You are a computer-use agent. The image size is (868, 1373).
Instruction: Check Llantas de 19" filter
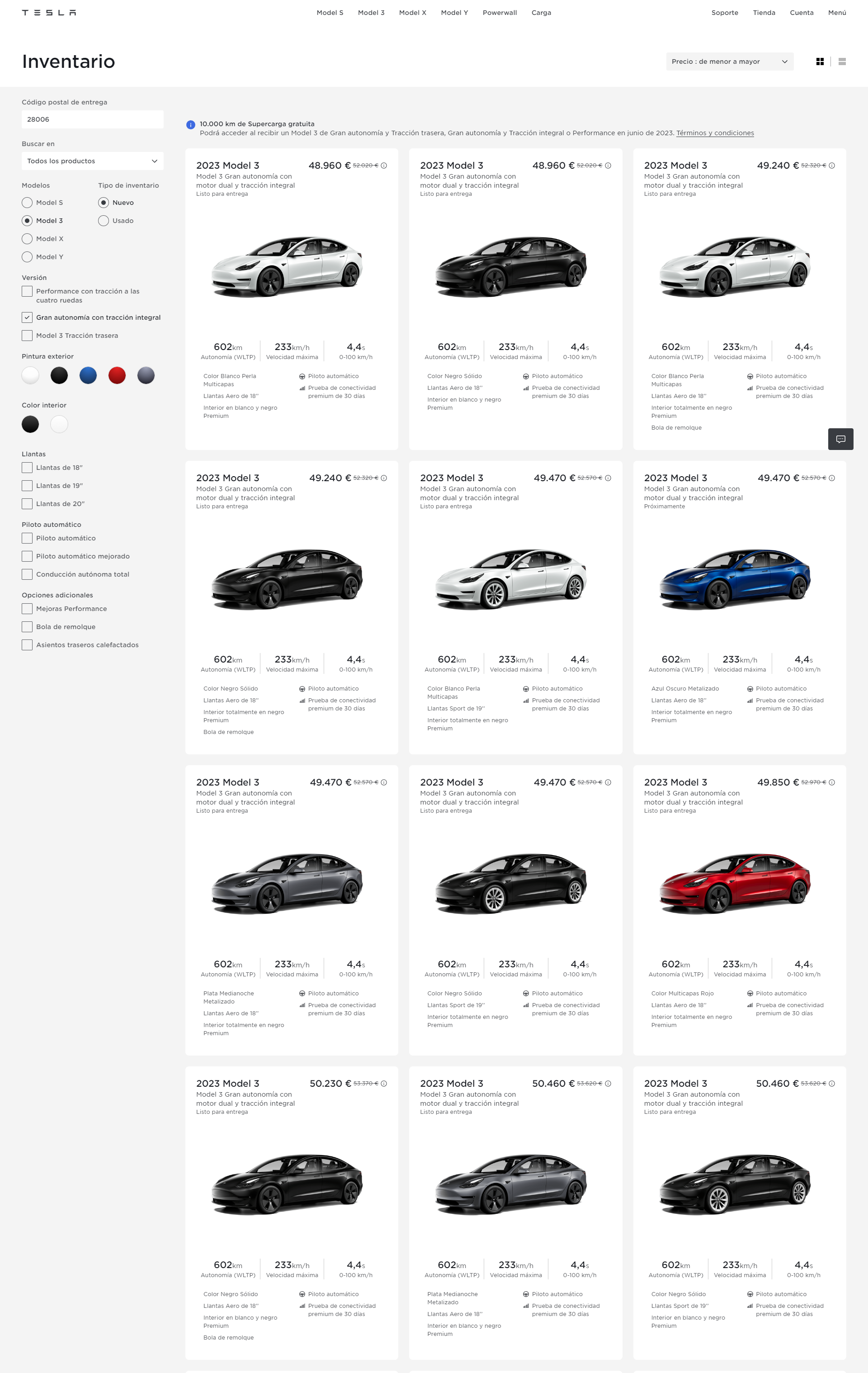click(x=27, y=486)
